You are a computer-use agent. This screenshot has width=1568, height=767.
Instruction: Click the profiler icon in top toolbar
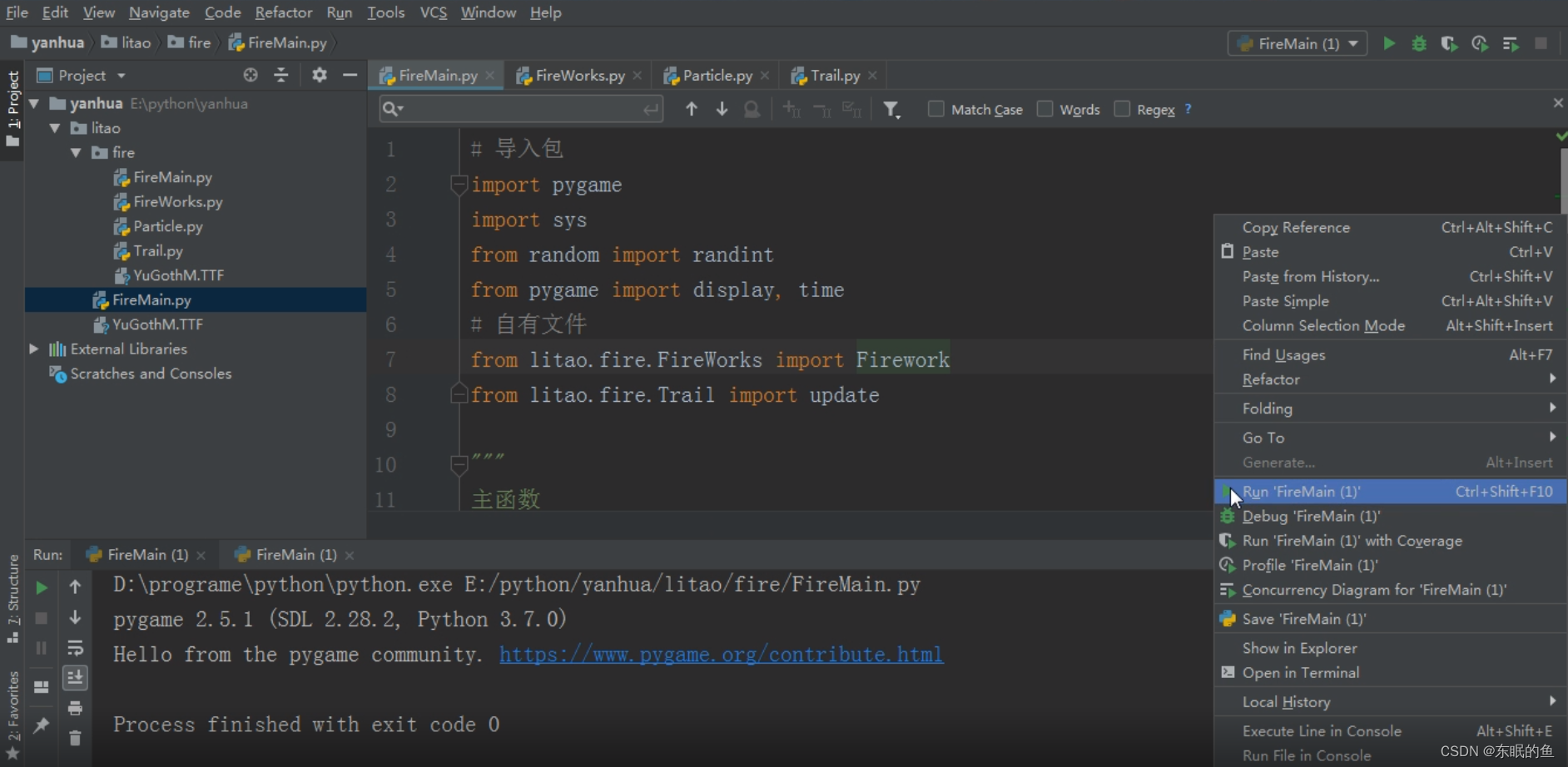tap(1480, 43)
